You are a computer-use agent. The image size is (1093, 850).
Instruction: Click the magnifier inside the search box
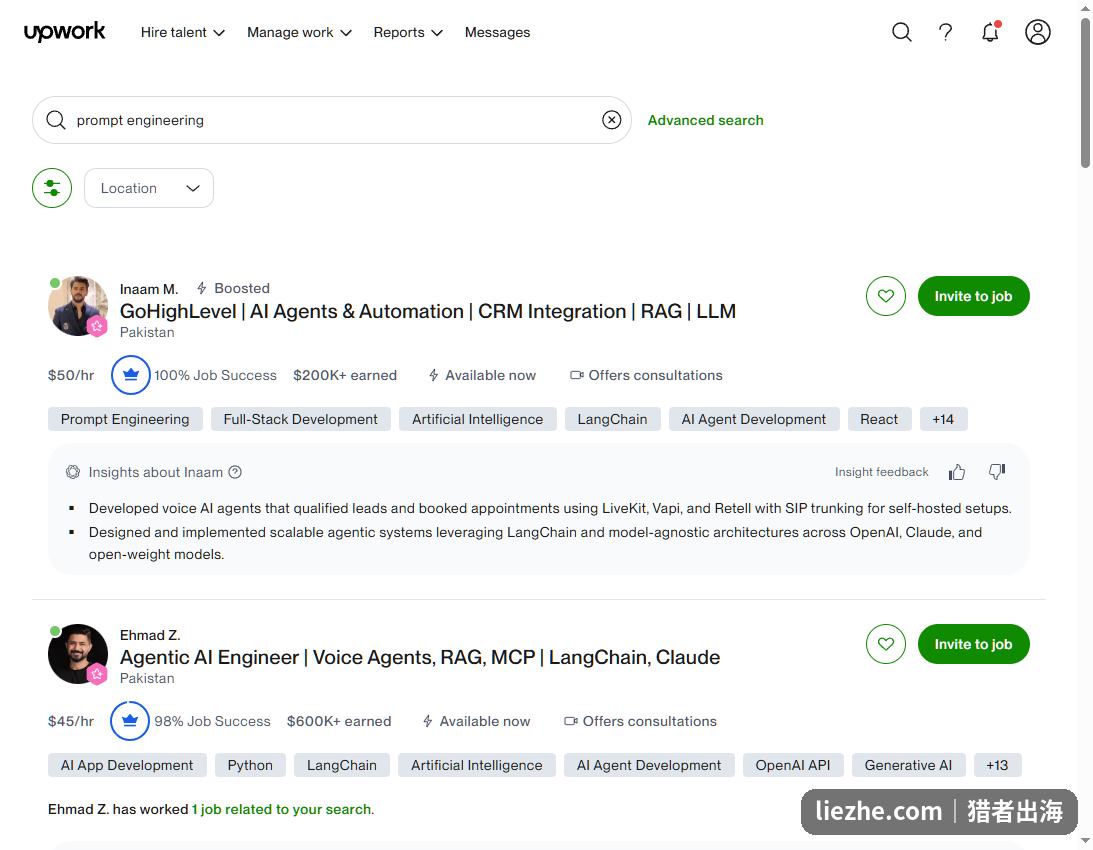coord(56,120)
